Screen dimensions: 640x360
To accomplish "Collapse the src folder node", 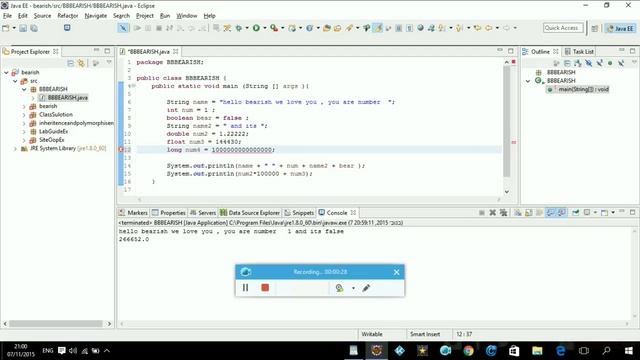I will [x=16, y=81].
